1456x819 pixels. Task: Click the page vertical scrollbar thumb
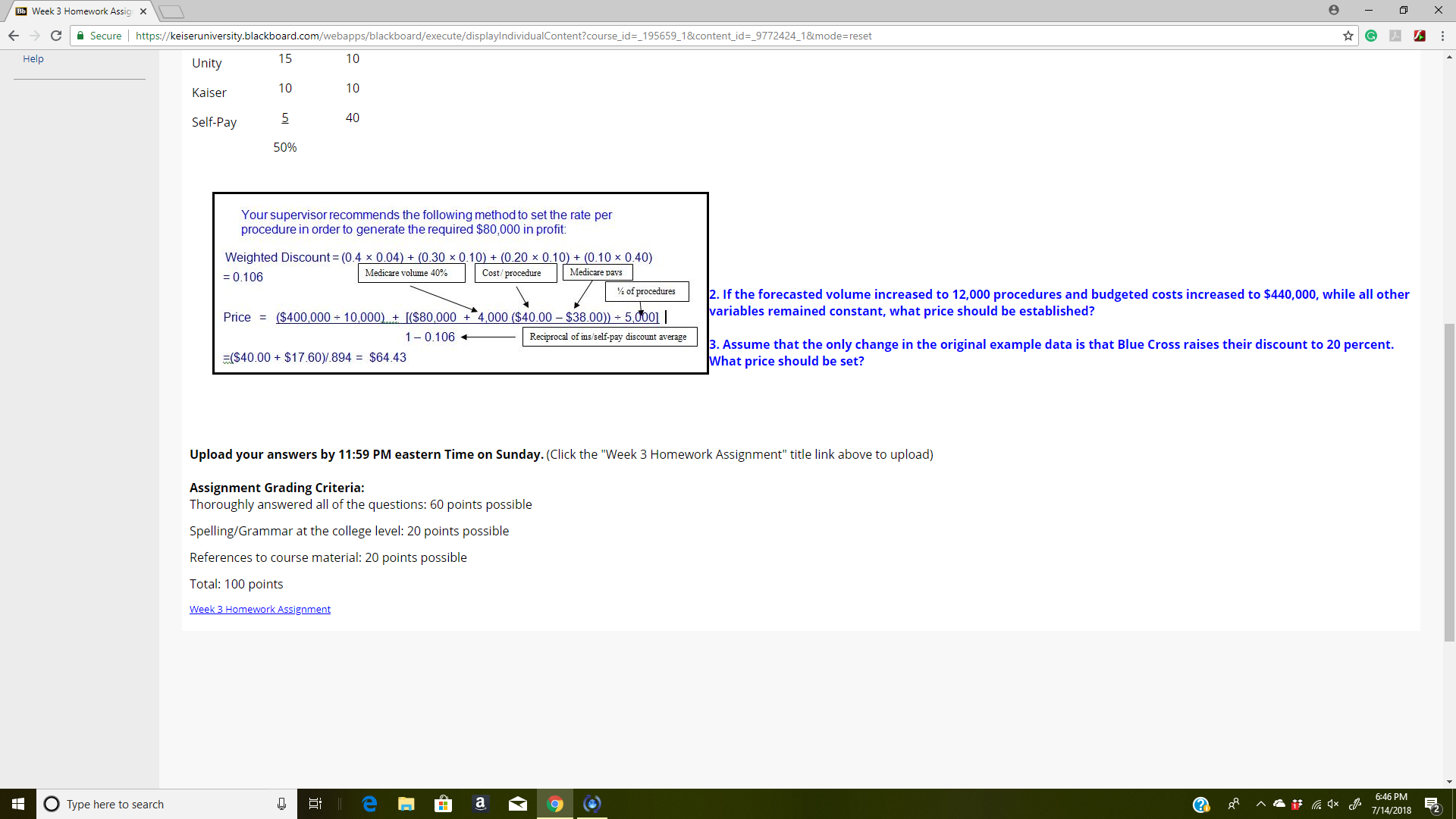1449,482
